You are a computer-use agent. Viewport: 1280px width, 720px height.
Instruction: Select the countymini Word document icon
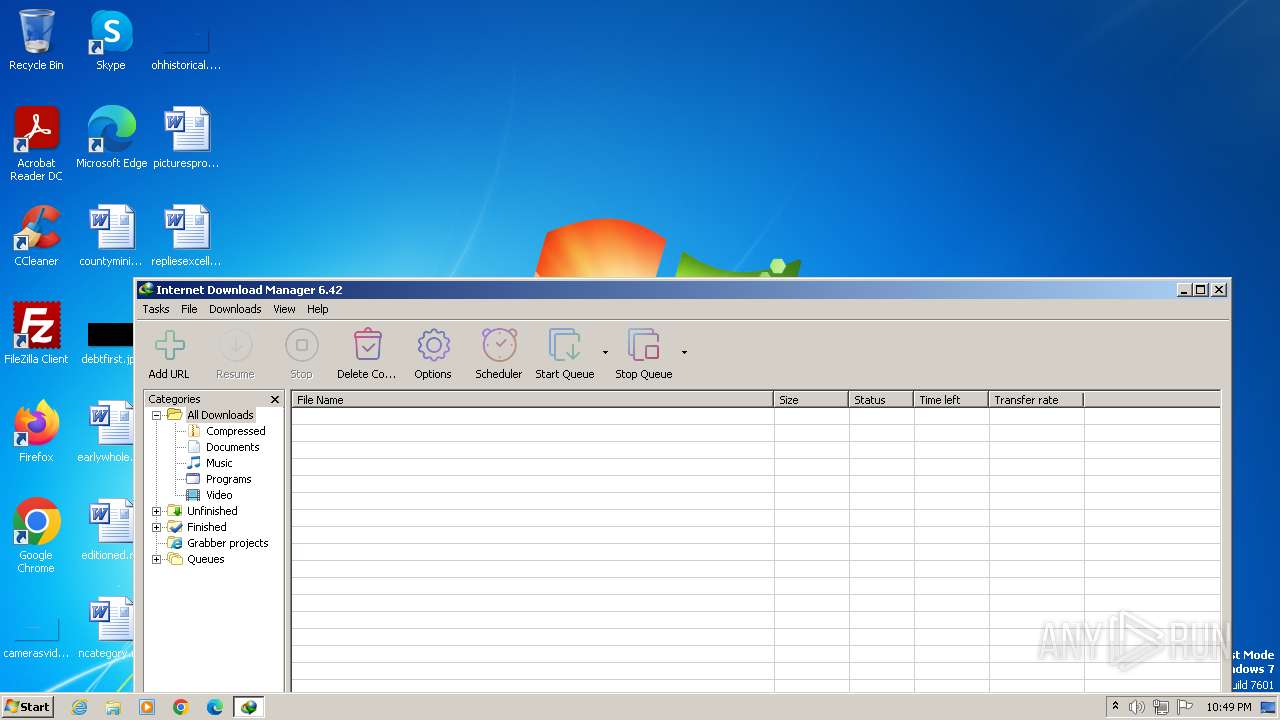(111, 236)
